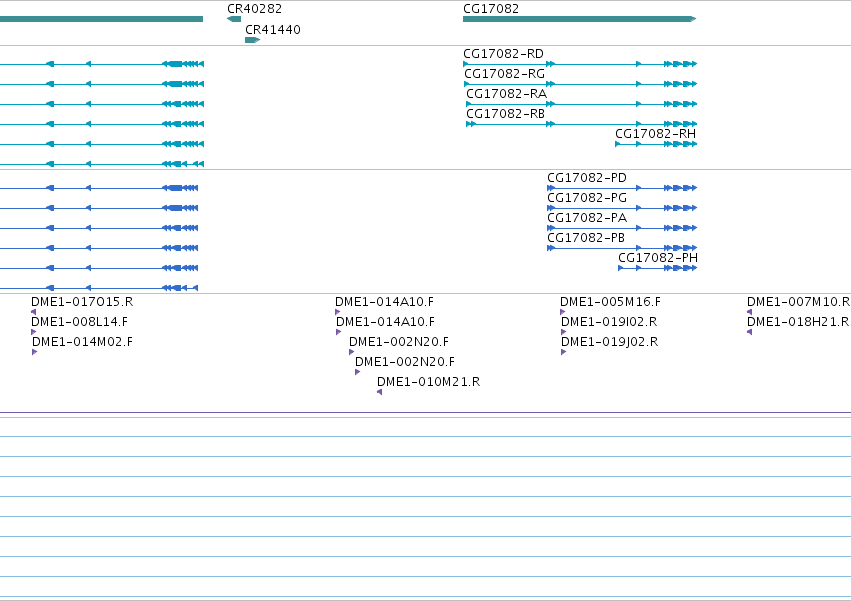Click the DME1-018H21.R marker label
The width and height of the screenshot is (851, 601).
pyautogui.click(x=798, y=322)
